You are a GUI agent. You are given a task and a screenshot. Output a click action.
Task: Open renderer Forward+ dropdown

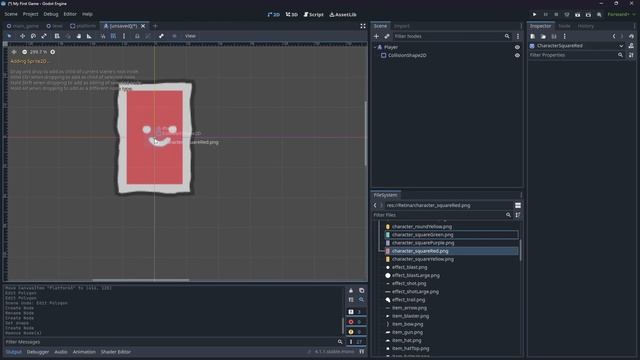point(621,14)
